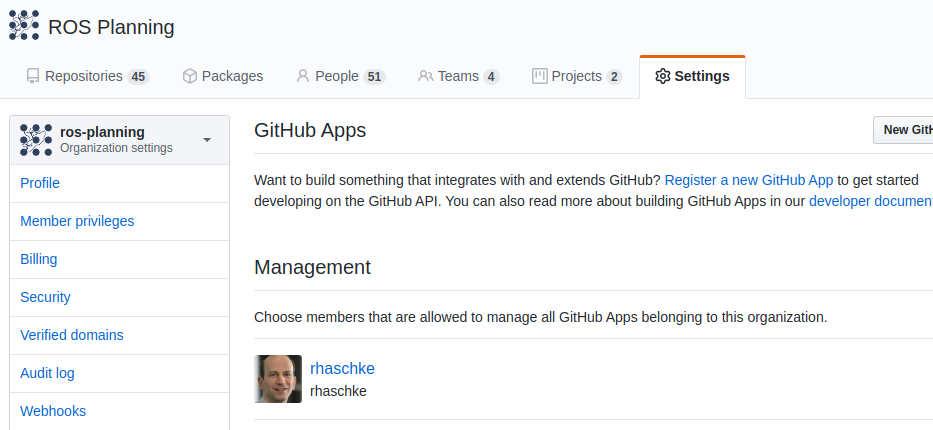Click the Settings gear icon
This screenshot has width=933, height=430.
662,76
